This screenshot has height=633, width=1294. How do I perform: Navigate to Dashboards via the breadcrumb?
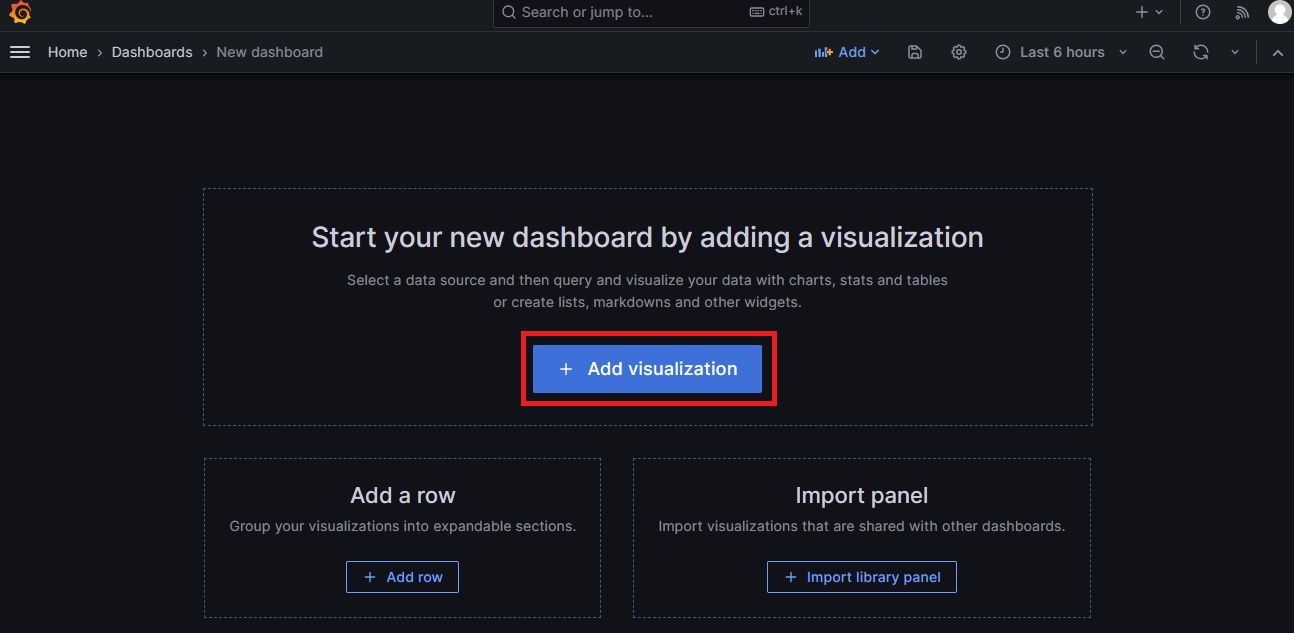(x=152, y=51)
